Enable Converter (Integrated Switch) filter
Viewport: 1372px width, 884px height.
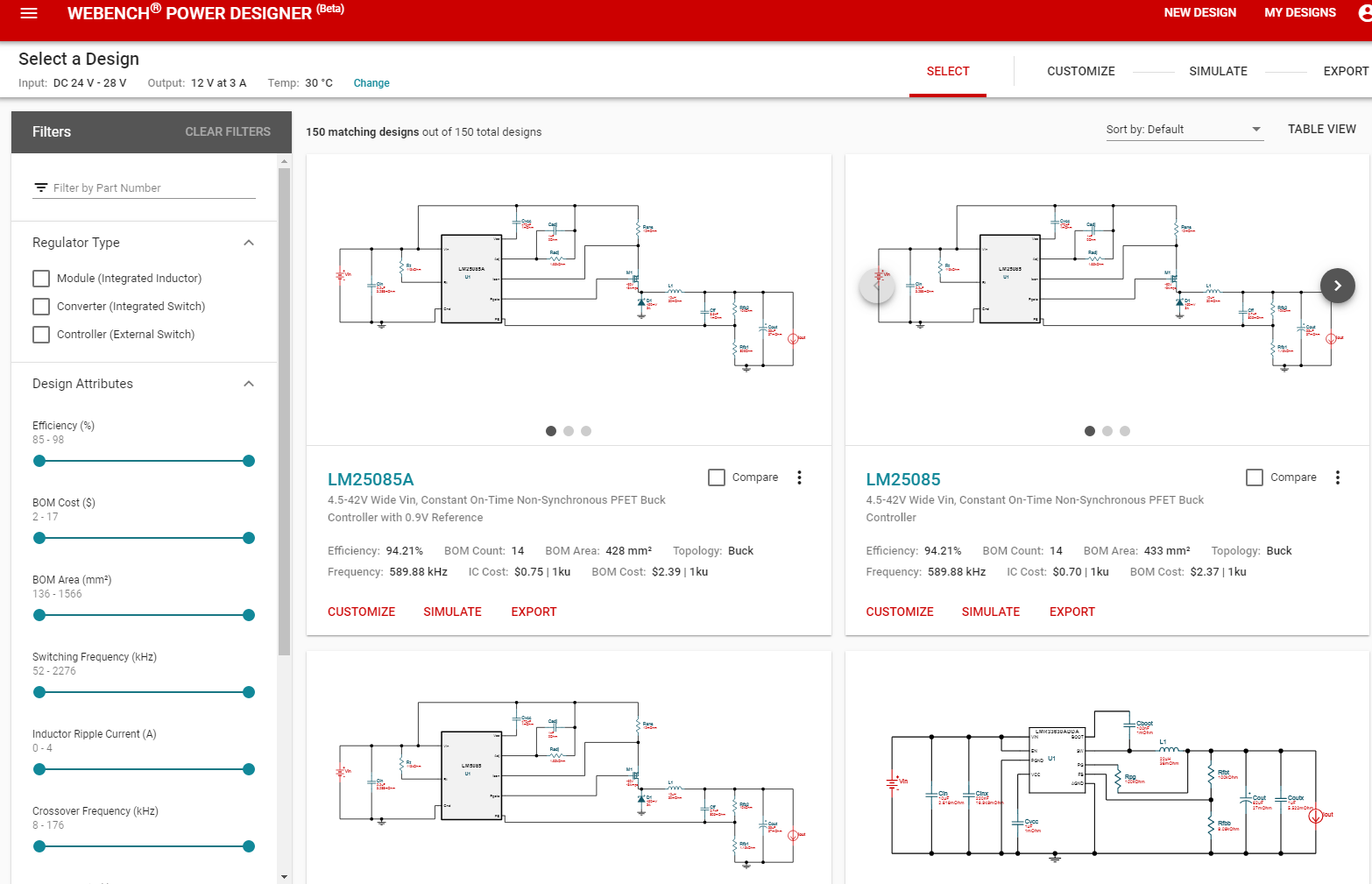[x=41, y=307]
